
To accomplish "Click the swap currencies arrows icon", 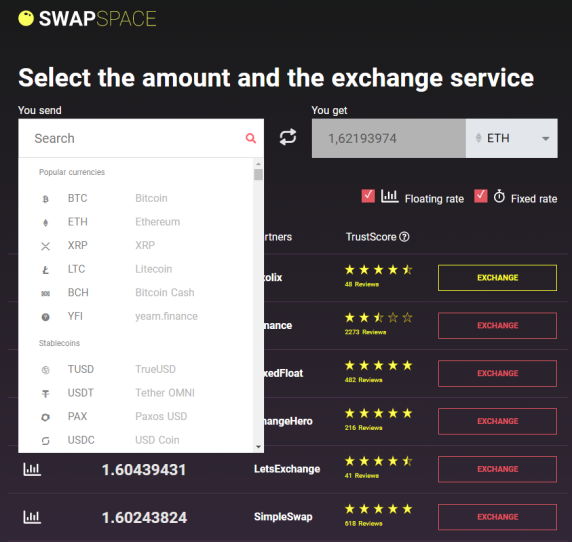I will 288,137.
